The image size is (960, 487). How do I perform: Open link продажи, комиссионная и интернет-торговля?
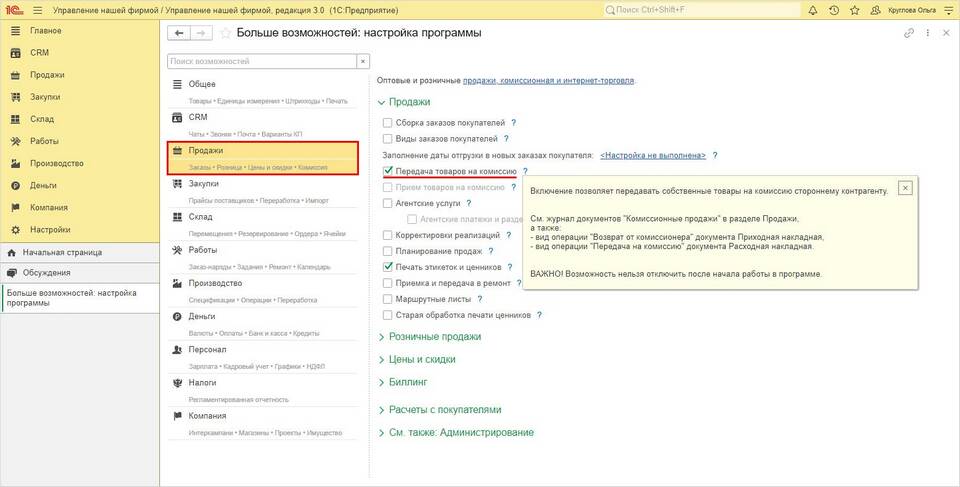coord(549,80)
